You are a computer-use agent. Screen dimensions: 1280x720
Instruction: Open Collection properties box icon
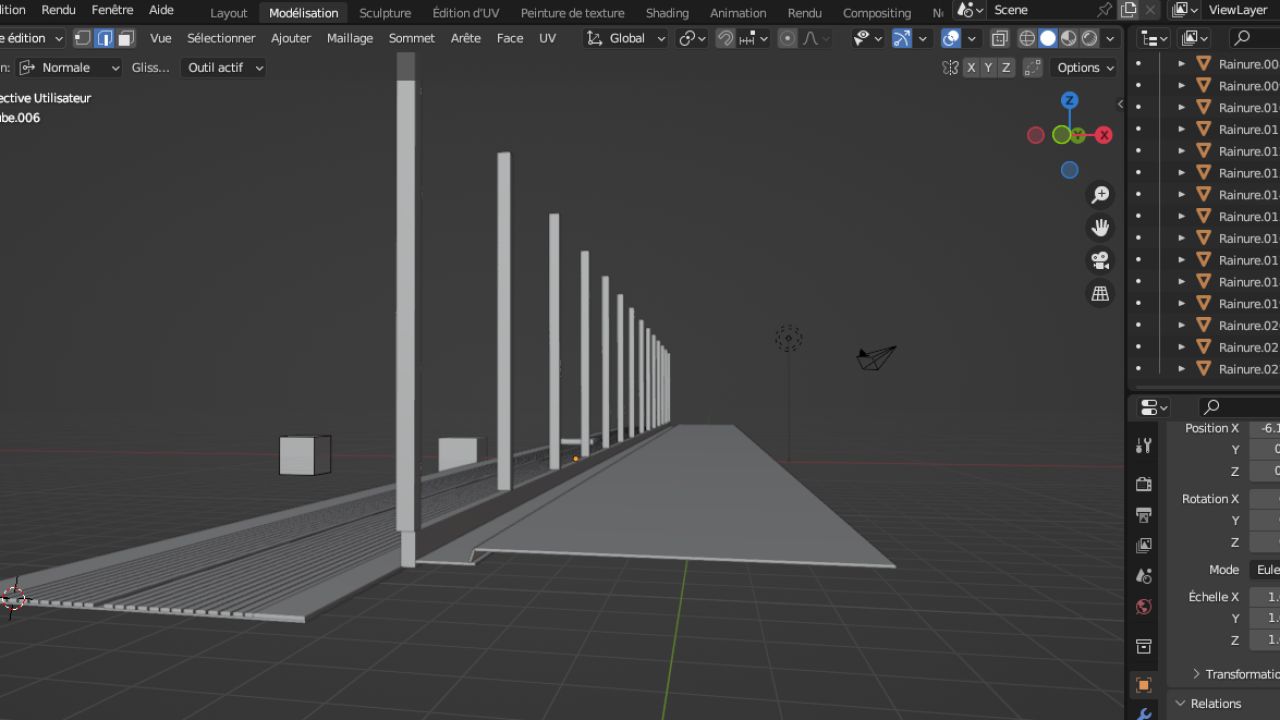1144,646
